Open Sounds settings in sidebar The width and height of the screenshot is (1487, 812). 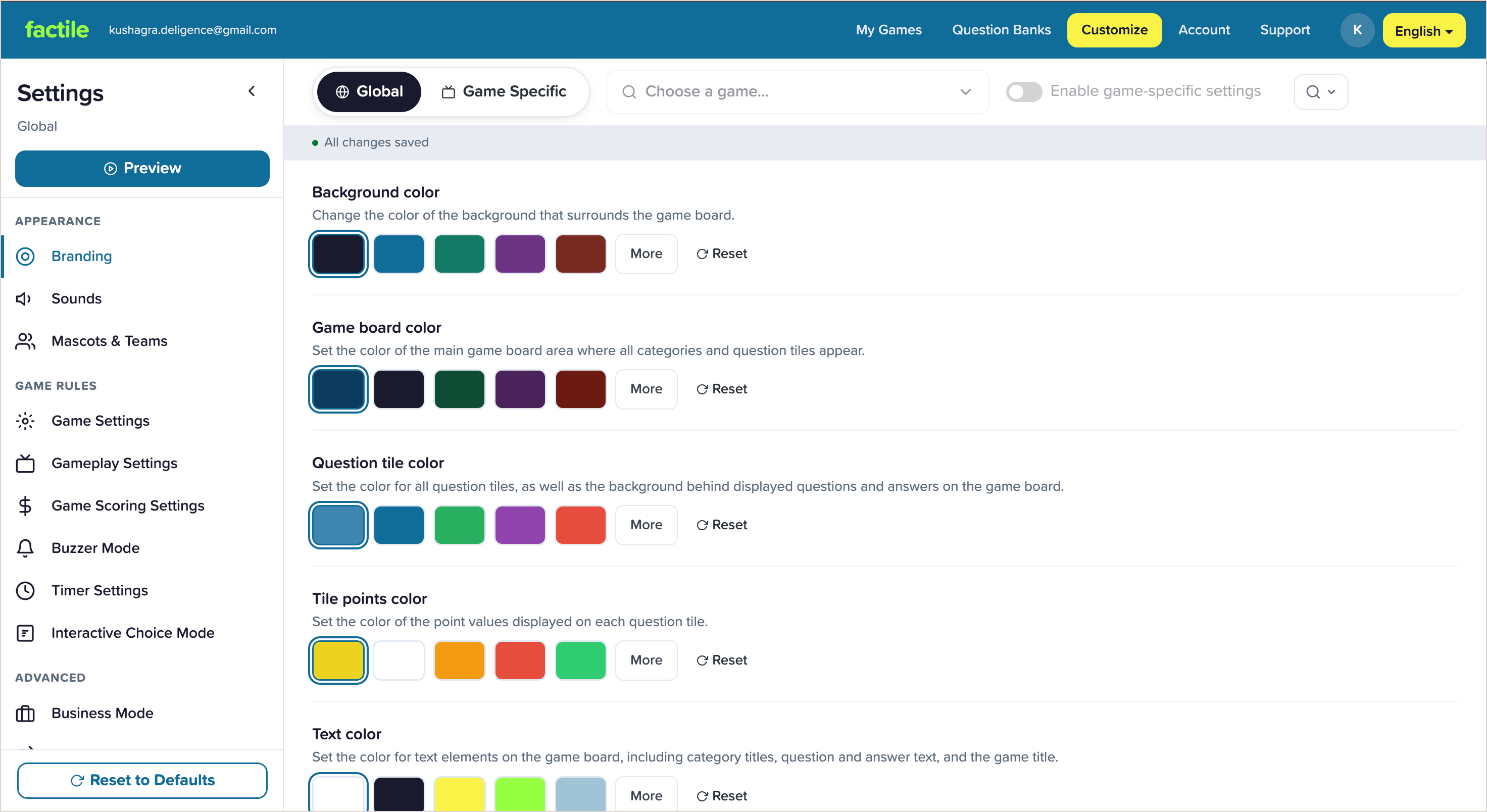tap(142, 299)
